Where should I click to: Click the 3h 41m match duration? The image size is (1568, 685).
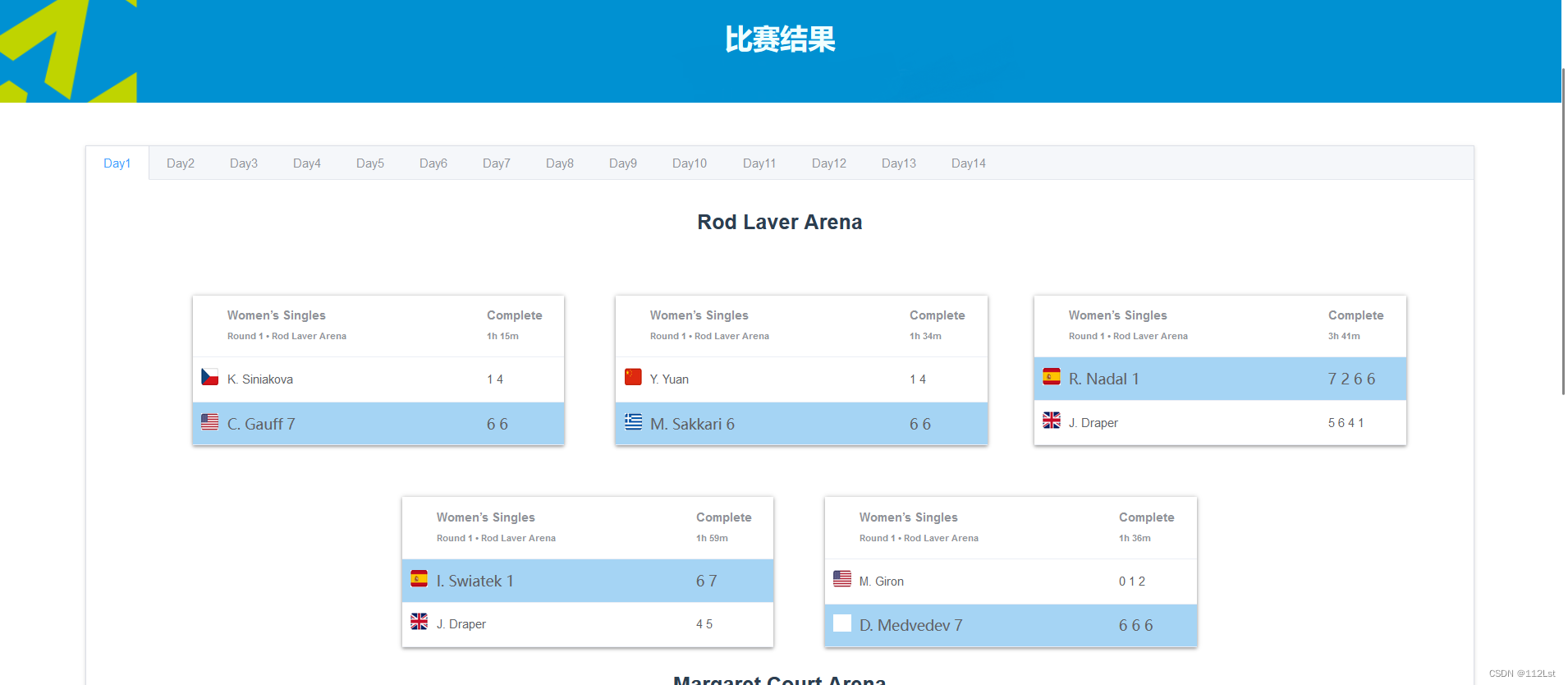coord(1344,336)
